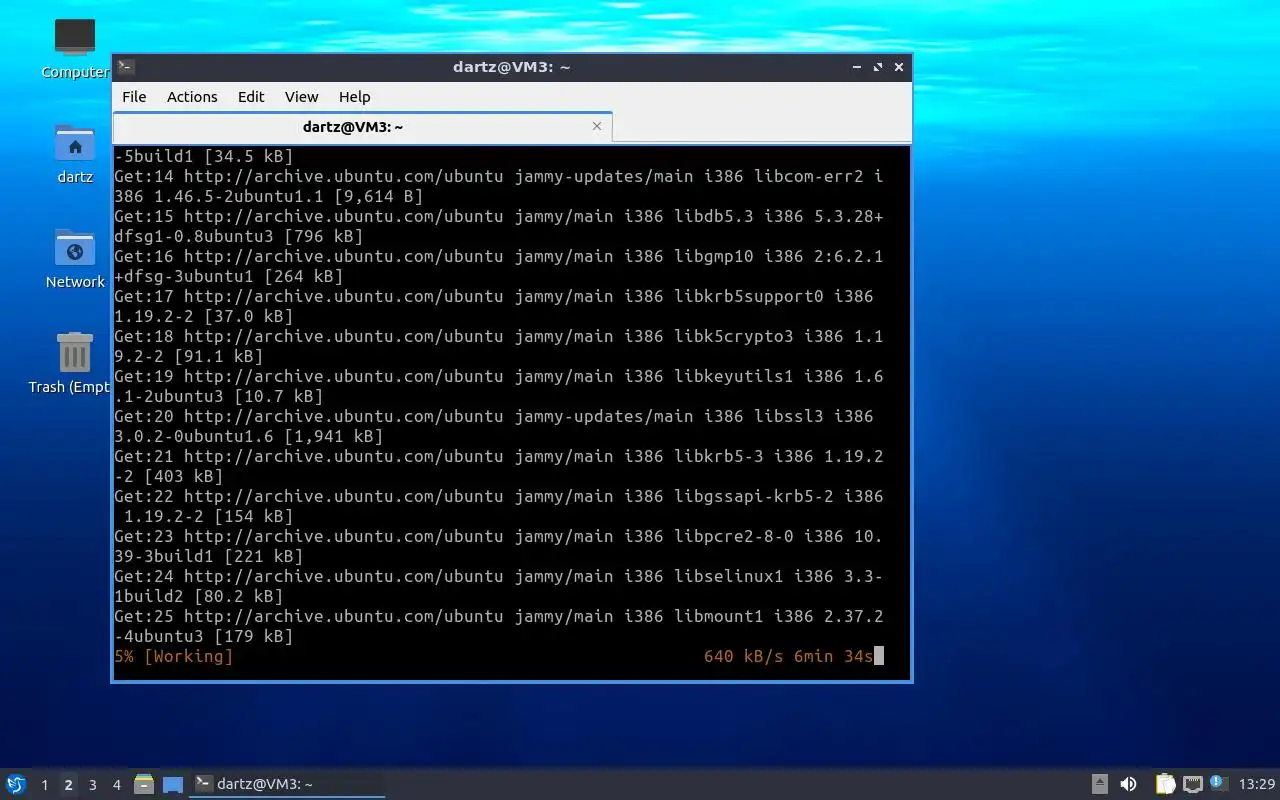Image resolution: width=1280 pixels, height=800 pixels.
Task: Click the "640 kB/s 6min 34s" download rate
Action: [788, 656]
